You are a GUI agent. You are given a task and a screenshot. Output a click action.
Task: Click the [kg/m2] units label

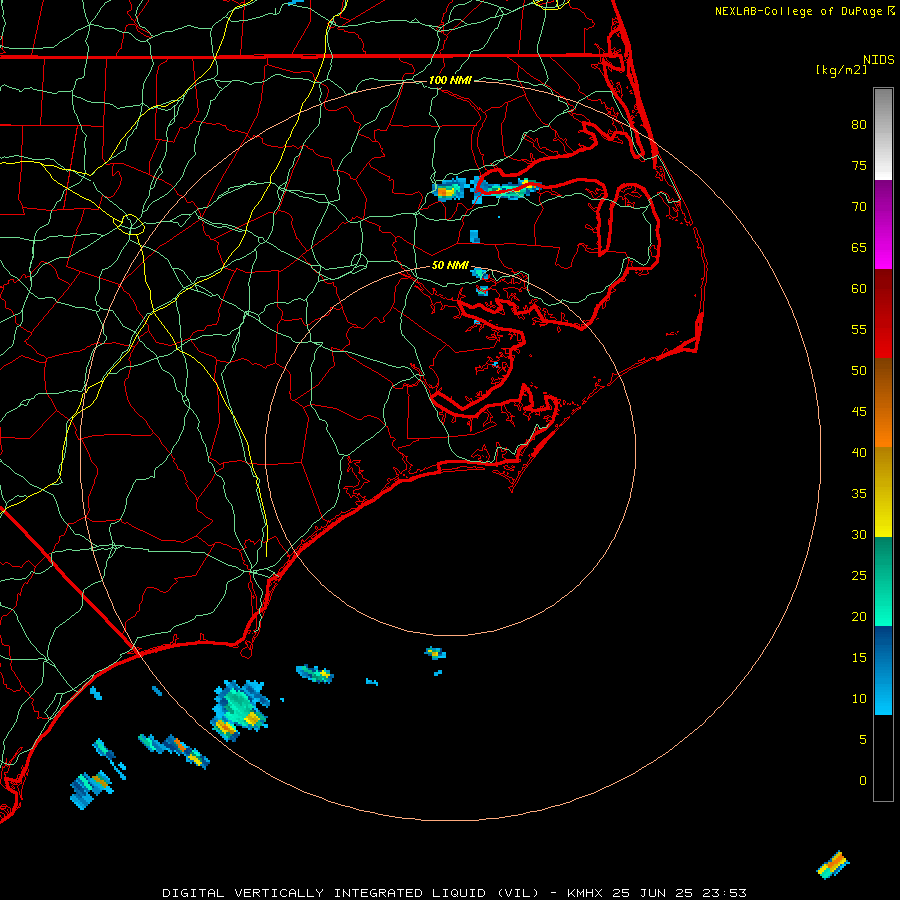[841, 70]
